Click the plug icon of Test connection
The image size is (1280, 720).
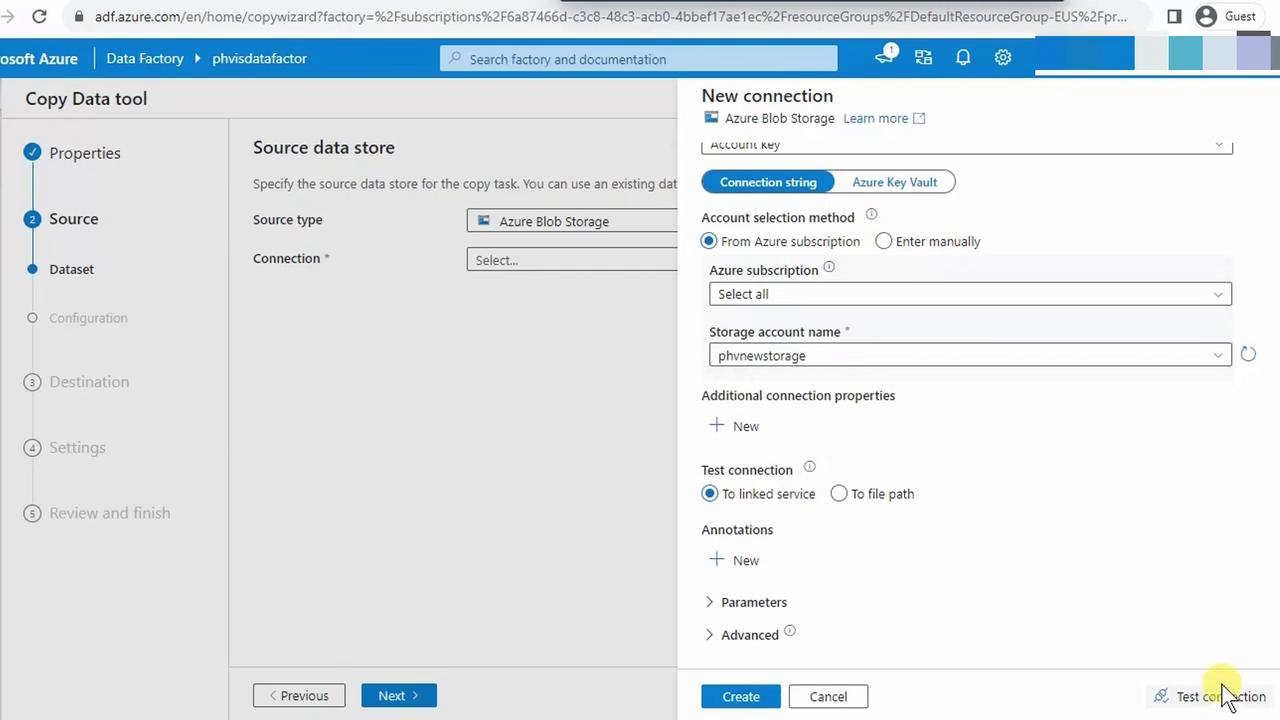[1161, 696]
